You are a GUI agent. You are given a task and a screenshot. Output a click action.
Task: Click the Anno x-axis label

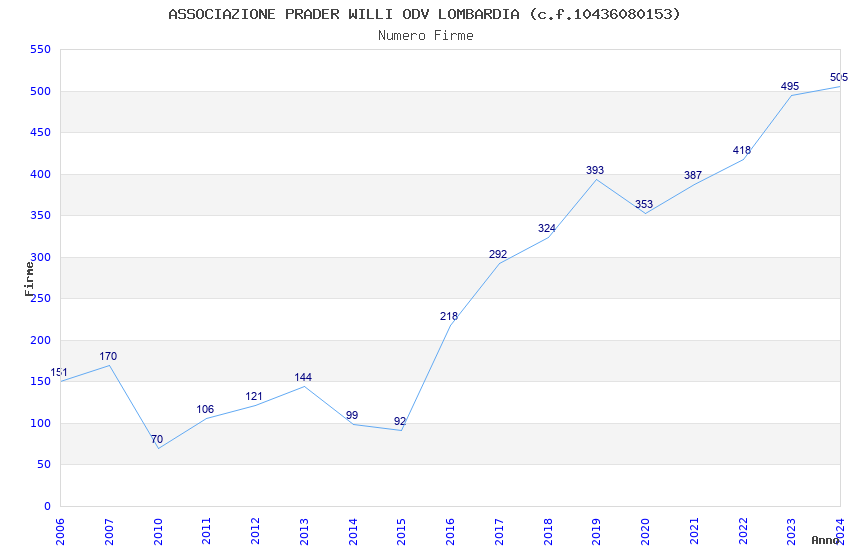pos(825,540)
